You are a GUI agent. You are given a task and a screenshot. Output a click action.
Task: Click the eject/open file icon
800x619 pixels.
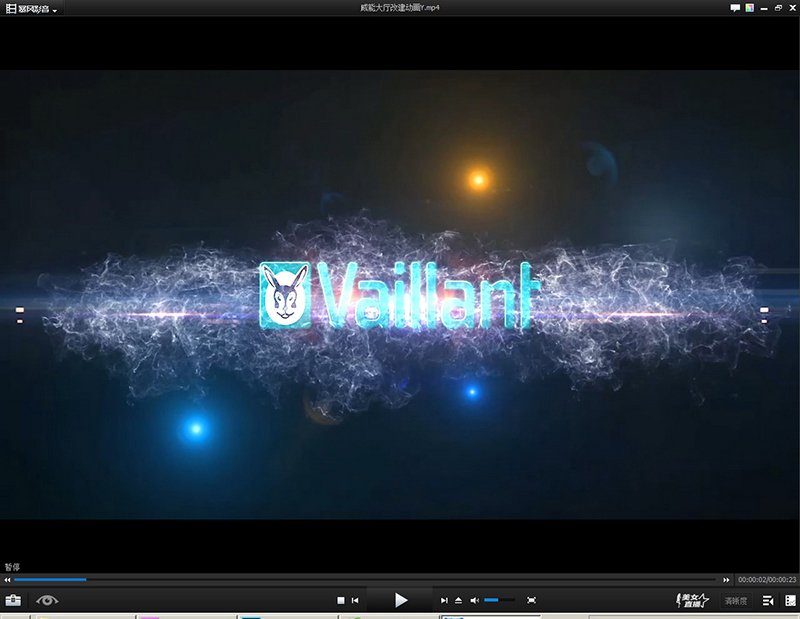(459, 600)
